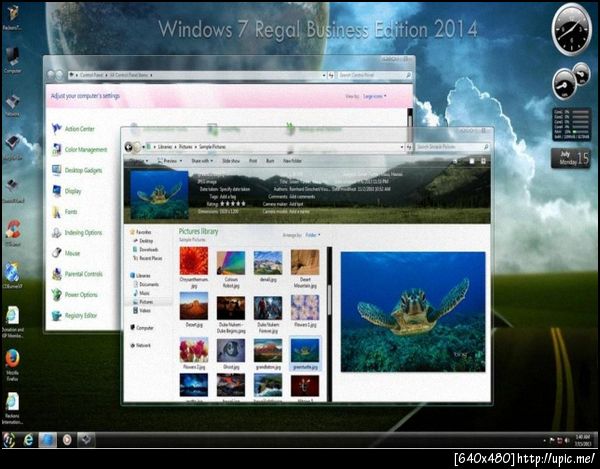Open Mouse settings icon in Control Panel

pos(57,253)
